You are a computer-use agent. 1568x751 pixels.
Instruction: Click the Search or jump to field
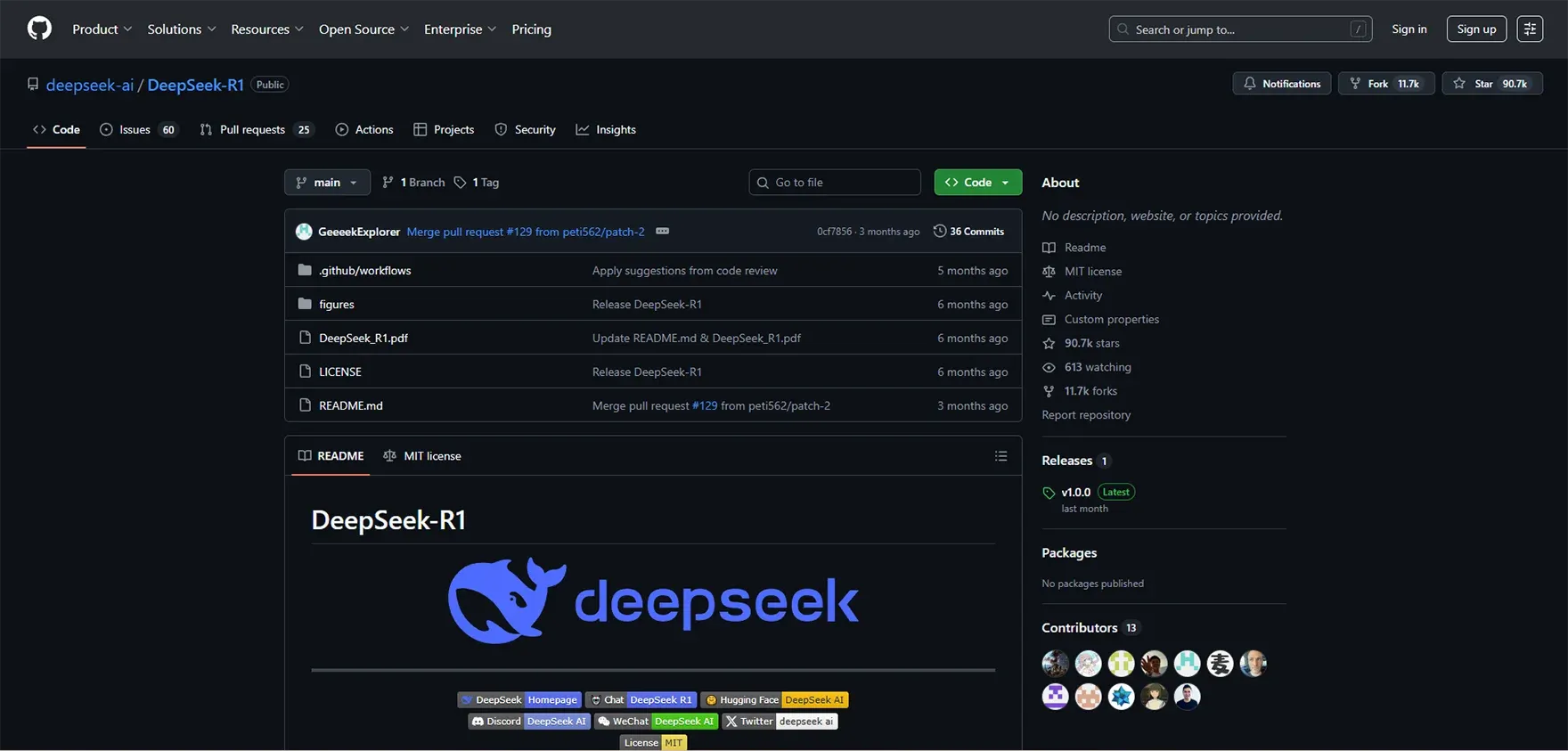tap(1240, 29)
